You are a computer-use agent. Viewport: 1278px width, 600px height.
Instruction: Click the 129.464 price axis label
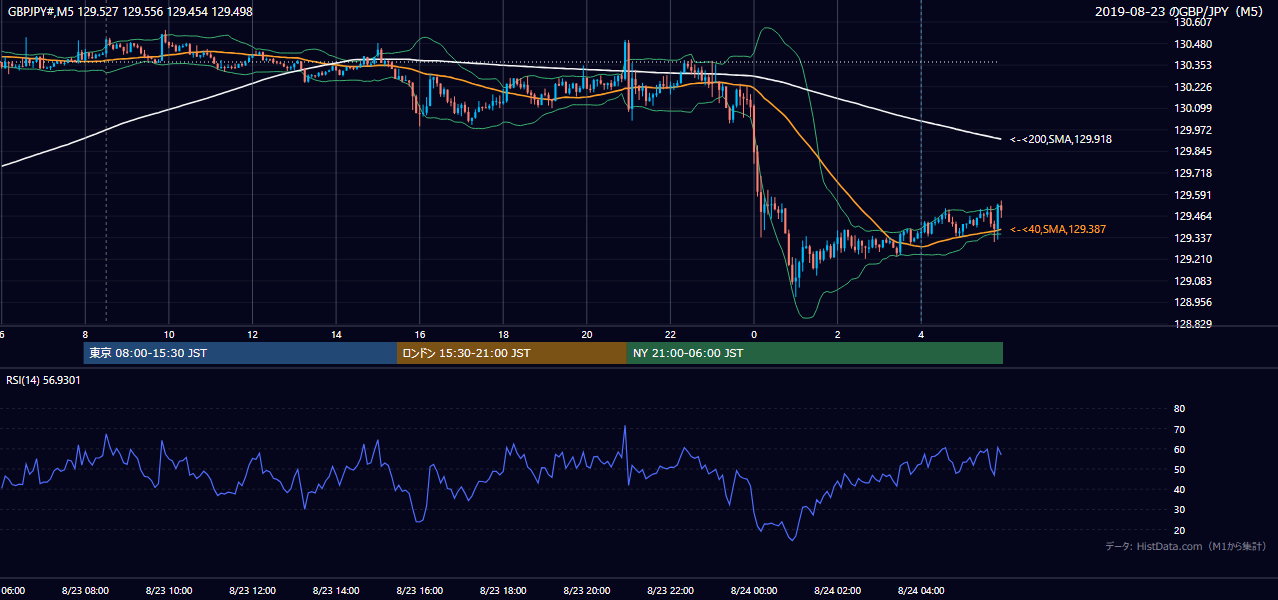pos(1193,216)
